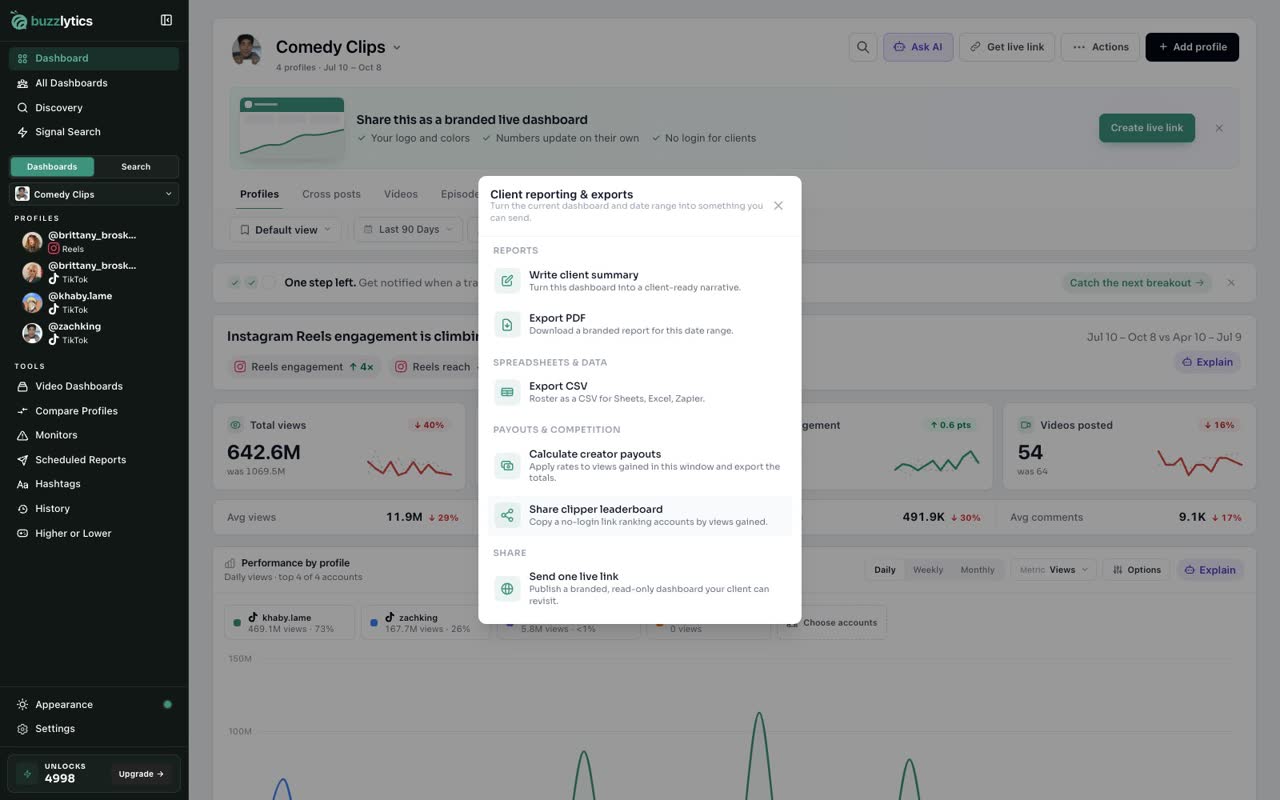1280x800 pixels.
Task: Click the Write client summary pencil icon
Action: pyautogui.click(x=507, y=281)
